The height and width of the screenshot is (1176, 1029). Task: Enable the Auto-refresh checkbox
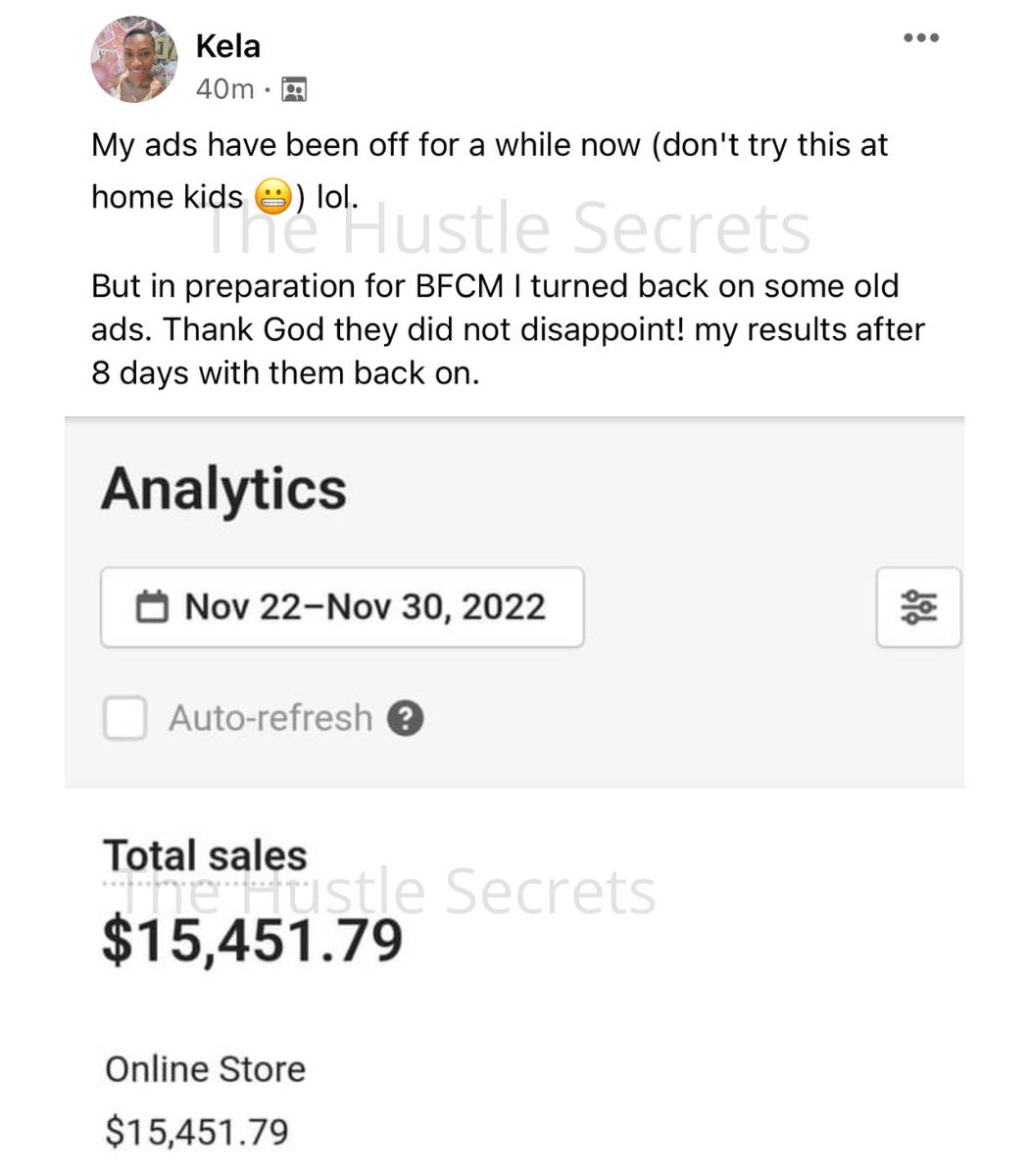[x=125, y=718]
